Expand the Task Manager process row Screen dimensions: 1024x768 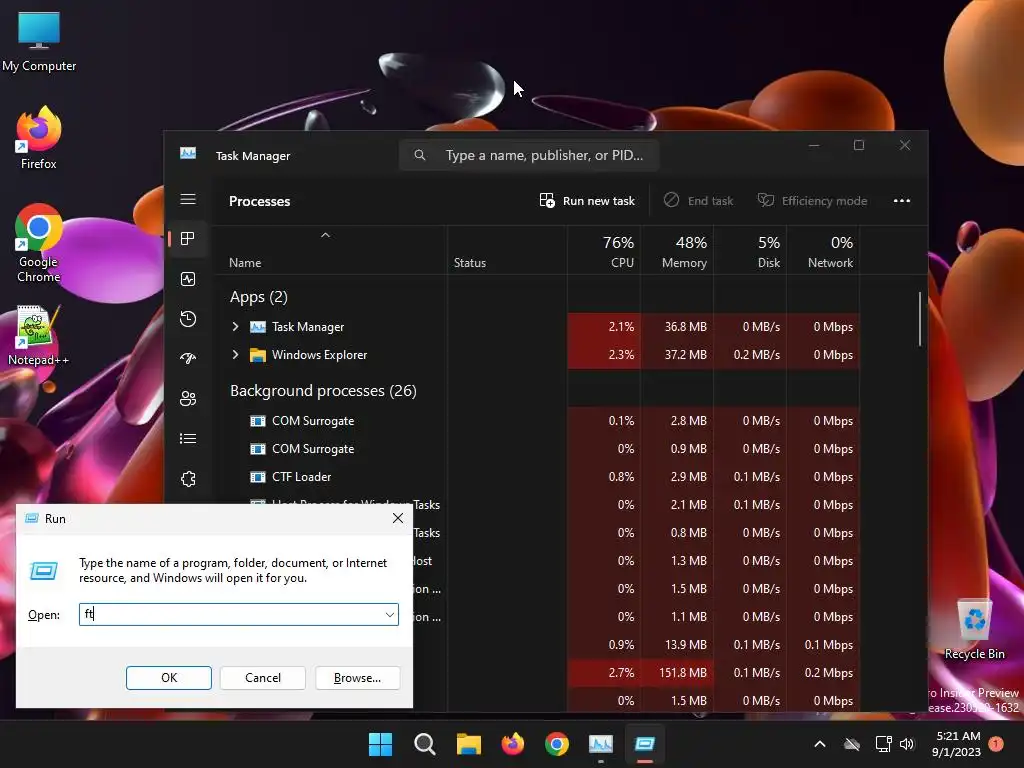tap(236, 327)
